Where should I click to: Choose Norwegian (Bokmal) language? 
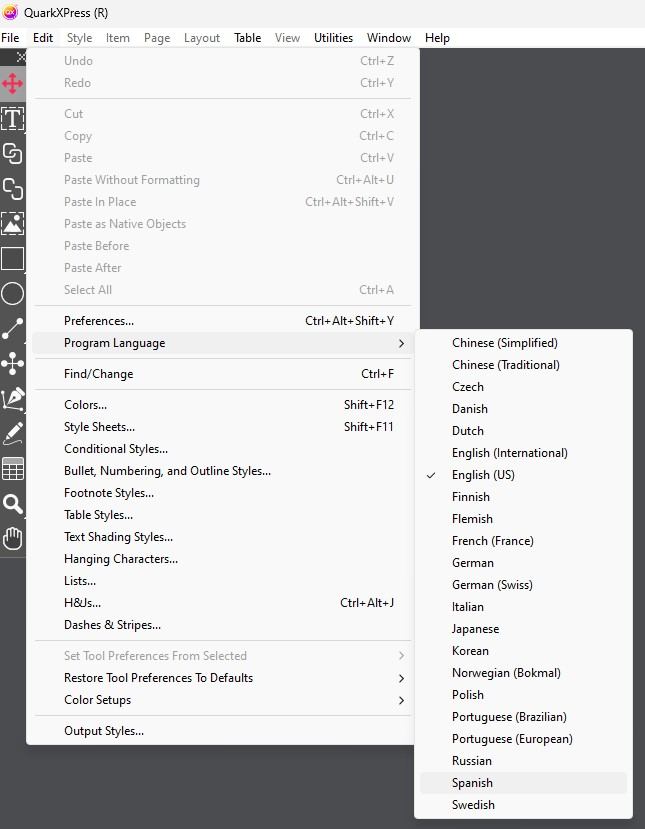click(x=523, y=673)
